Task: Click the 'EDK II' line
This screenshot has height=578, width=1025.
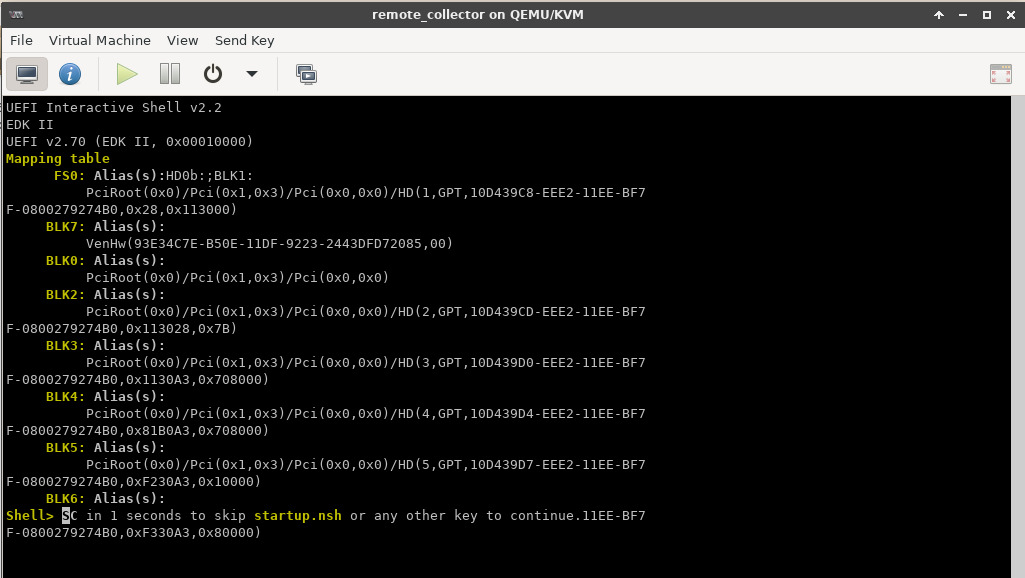Action: click(29, 124)
